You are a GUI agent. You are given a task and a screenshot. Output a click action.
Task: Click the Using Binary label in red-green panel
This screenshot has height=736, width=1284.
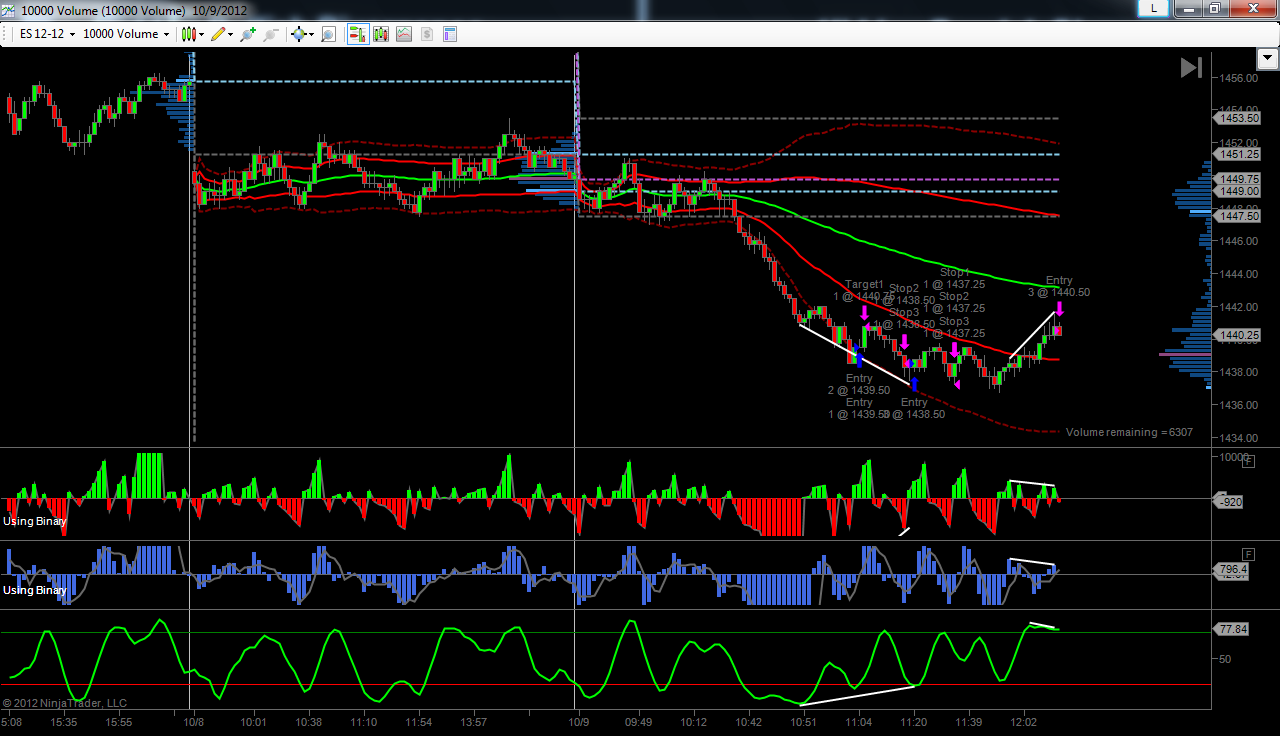(x=35, y=521)
